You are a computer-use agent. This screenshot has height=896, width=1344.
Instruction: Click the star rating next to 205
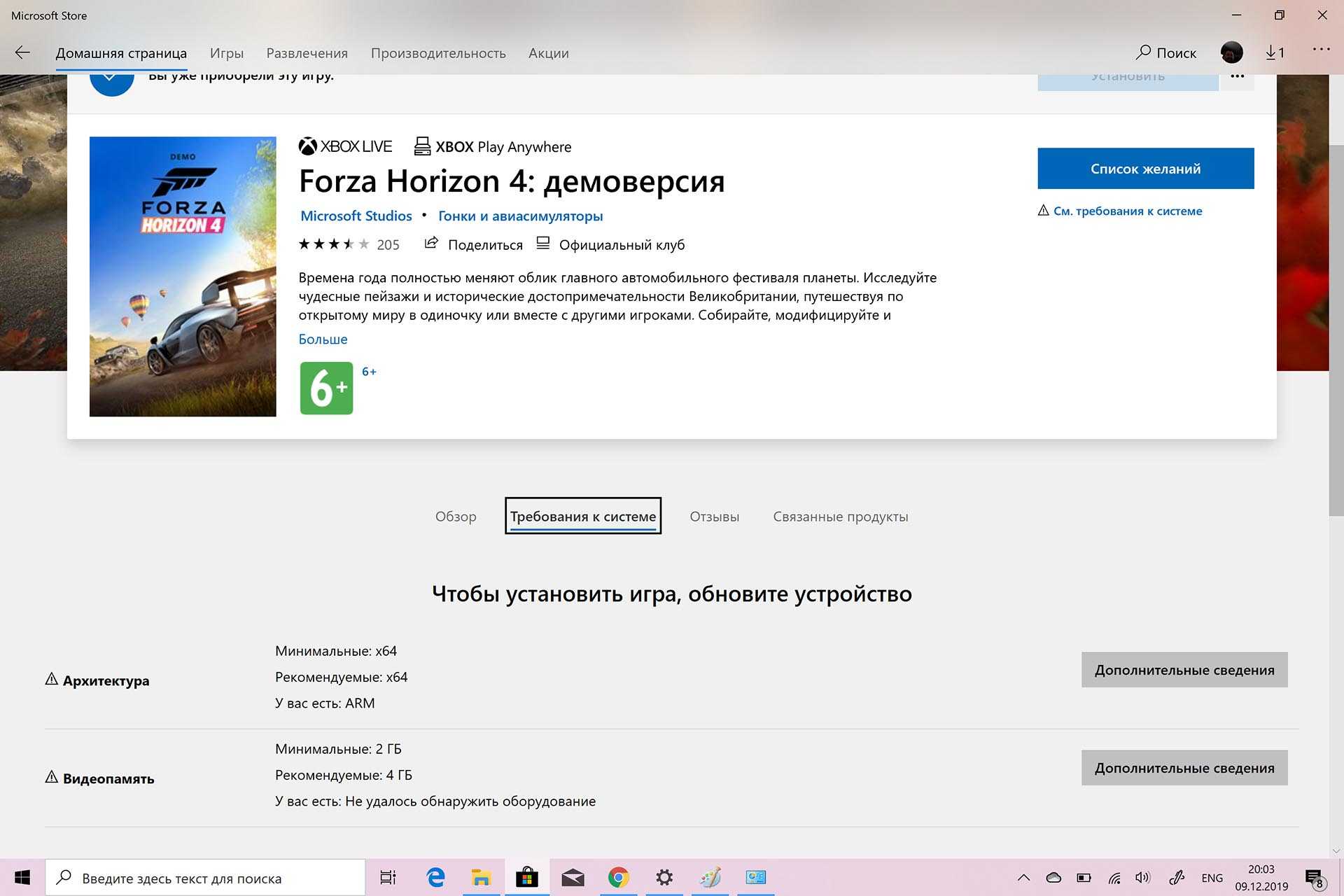334,244
